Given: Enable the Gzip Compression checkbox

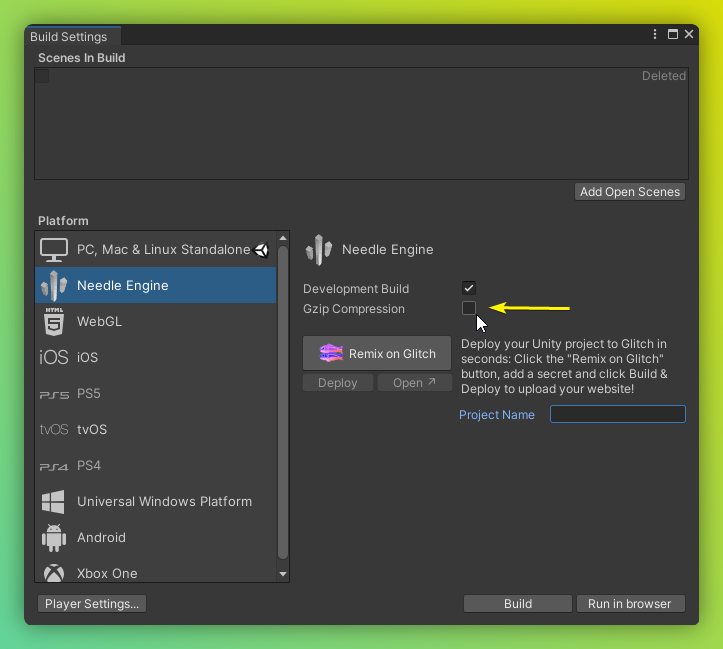Looking at the screenshot, I should [x=469, y=309].
